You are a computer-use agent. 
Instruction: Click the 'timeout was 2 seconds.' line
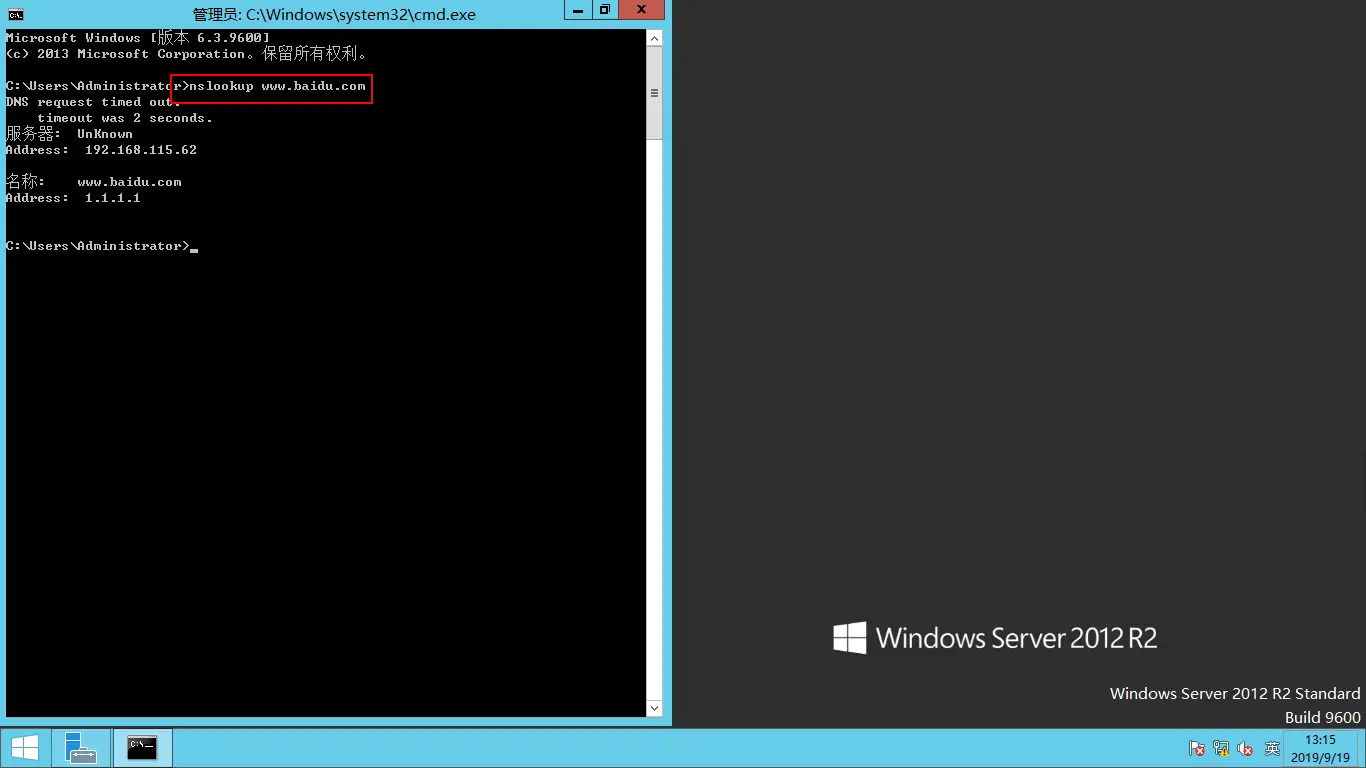point(125,118)
